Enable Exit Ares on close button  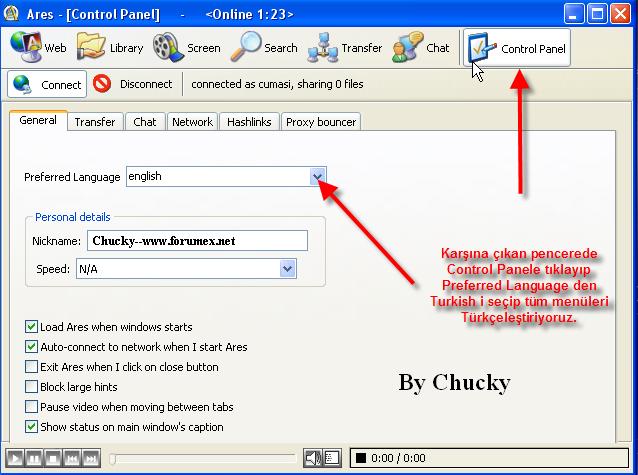click(32, 367)
